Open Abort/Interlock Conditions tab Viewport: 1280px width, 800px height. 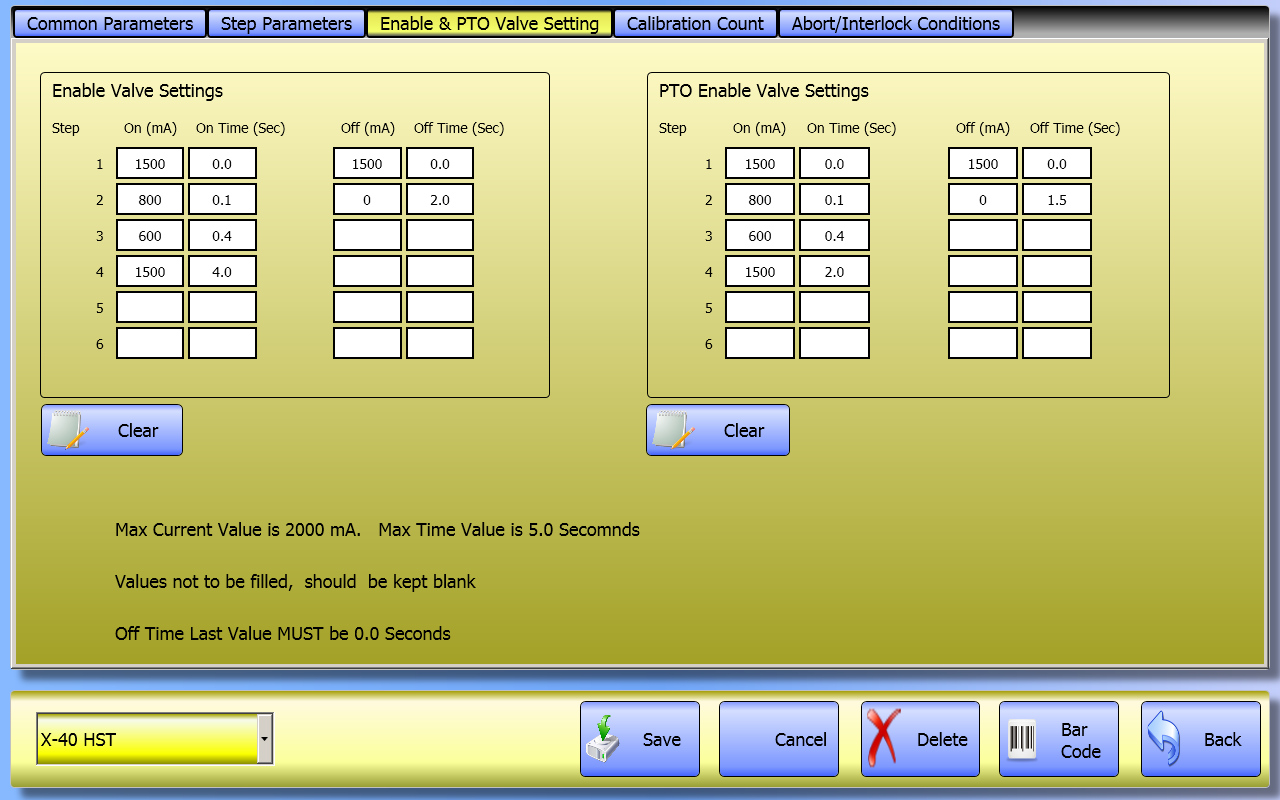895,24
